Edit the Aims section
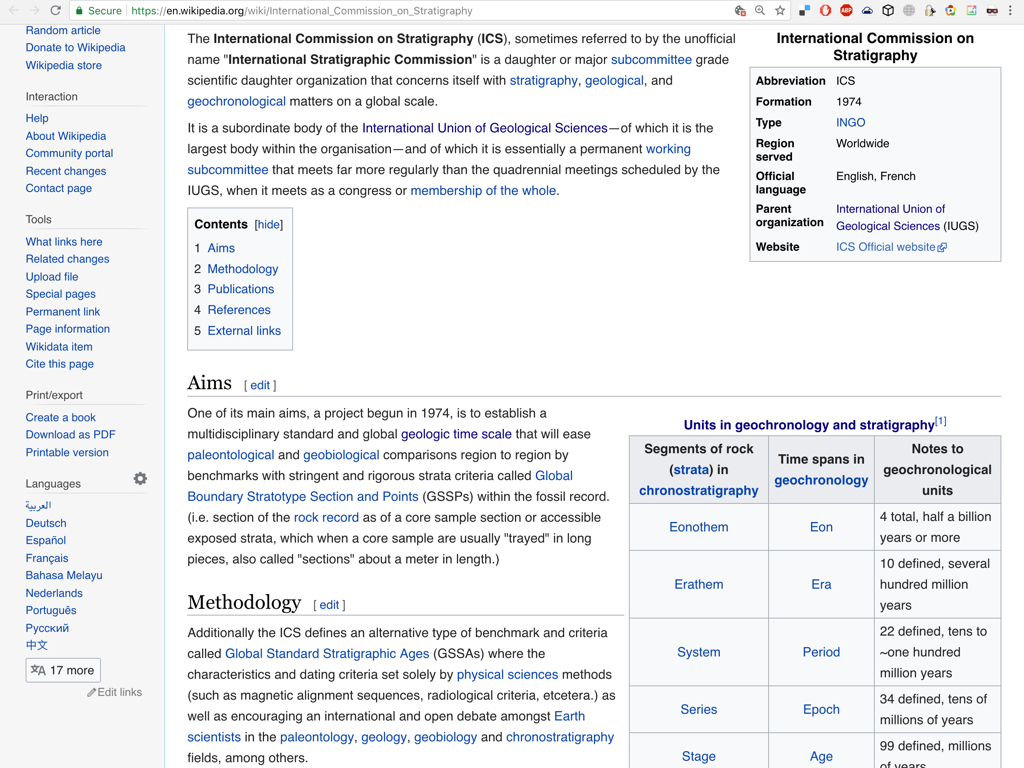This screenshot has height=768, width=1024. (260, 385)
